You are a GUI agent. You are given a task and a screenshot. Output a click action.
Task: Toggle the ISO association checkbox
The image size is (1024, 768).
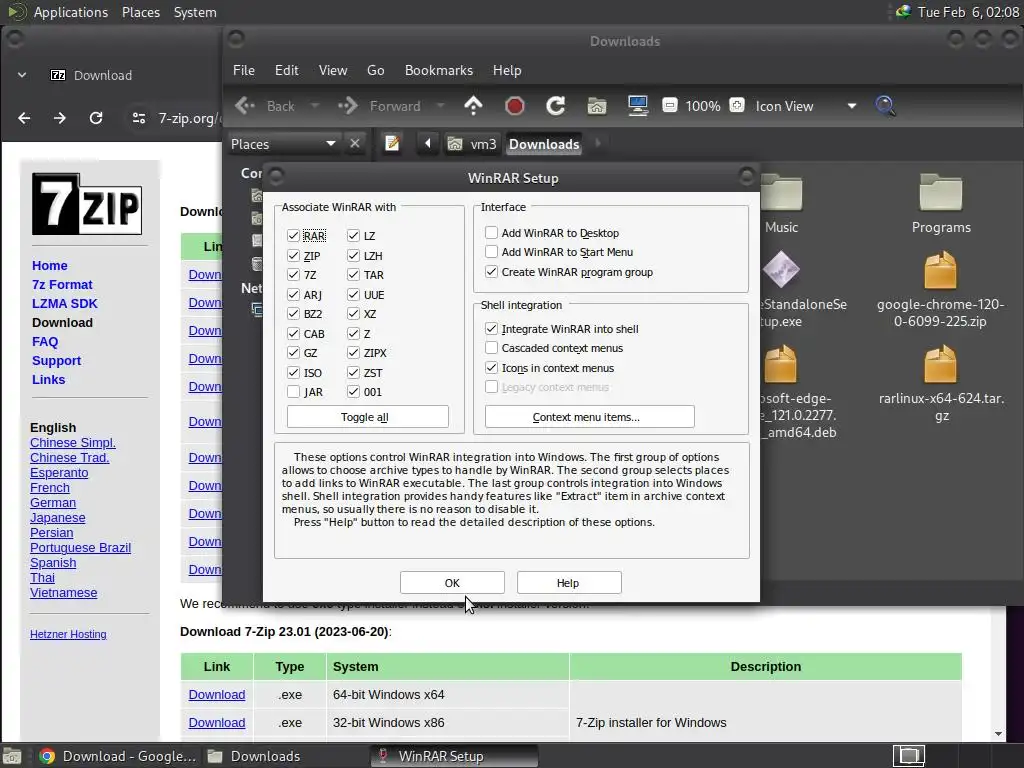click(293, 372)
